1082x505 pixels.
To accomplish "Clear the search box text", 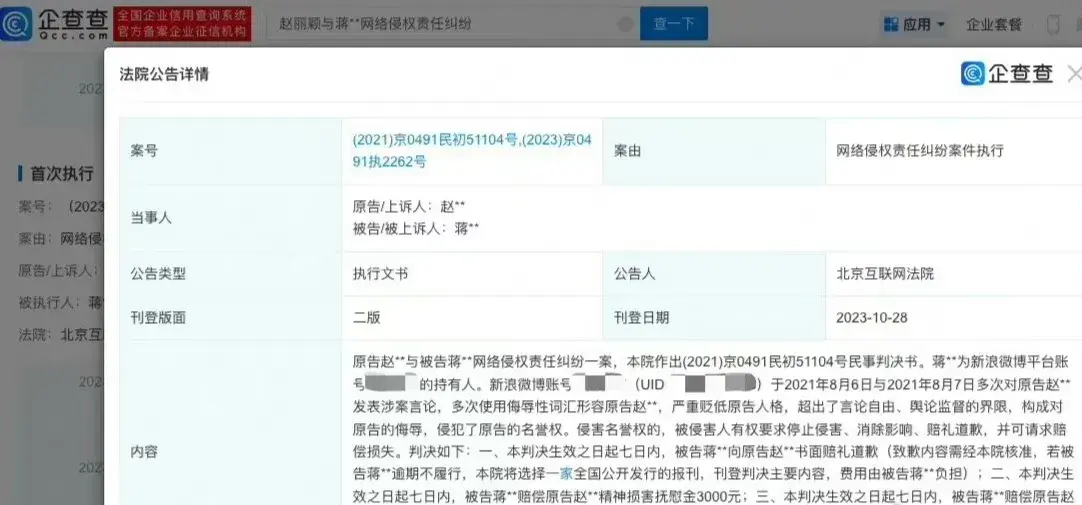I will coord(625,23).
